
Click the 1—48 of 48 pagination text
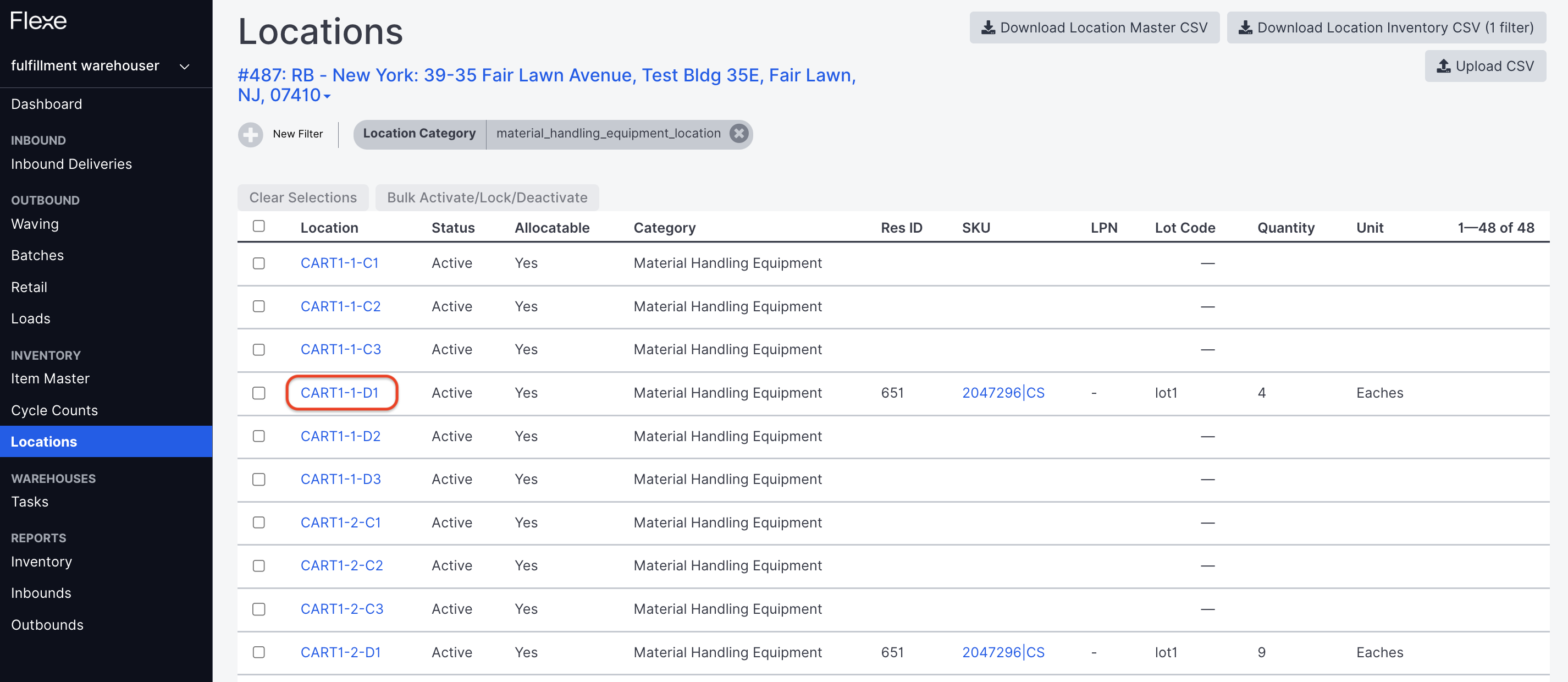(1495, 228)
